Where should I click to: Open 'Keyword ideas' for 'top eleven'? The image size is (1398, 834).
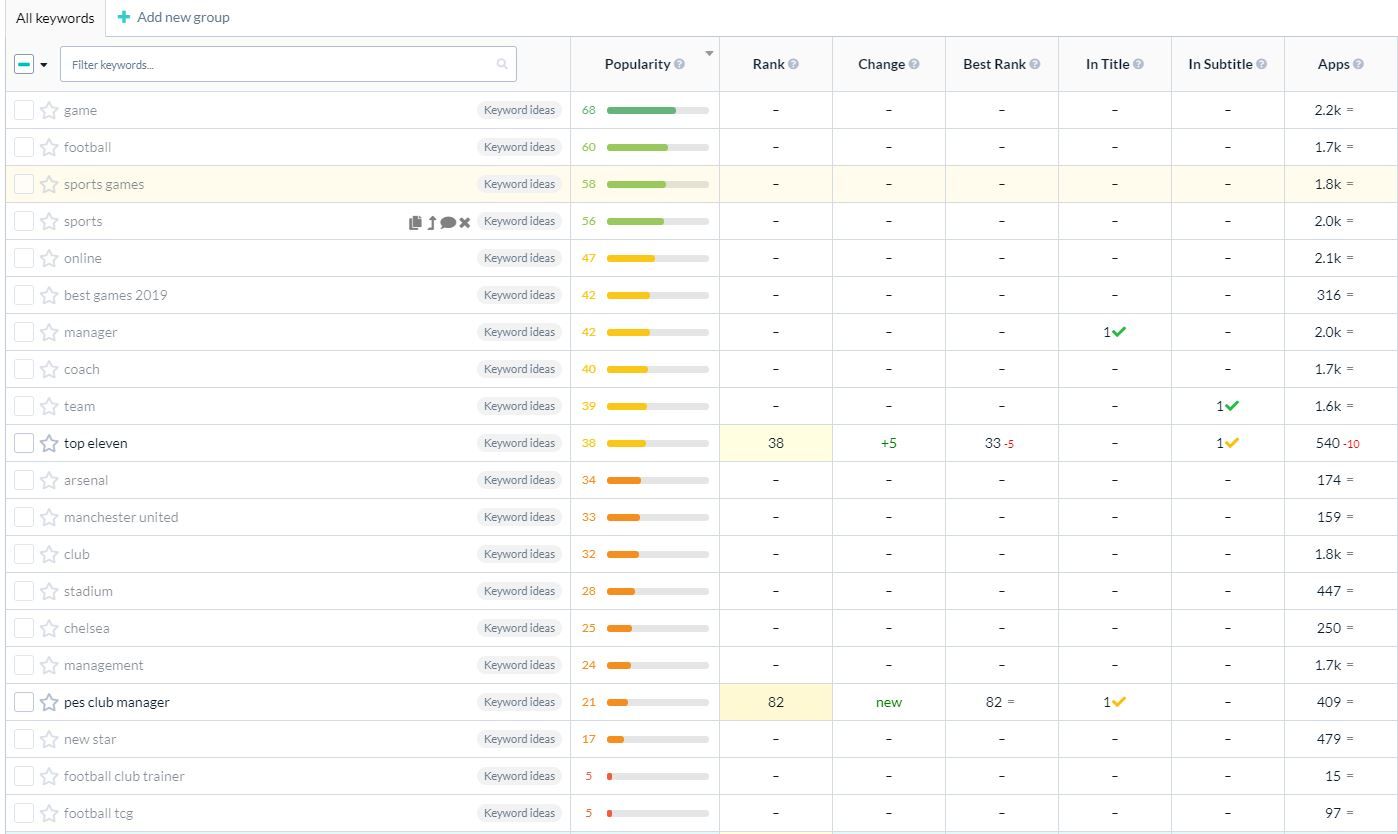pos(519,443)
